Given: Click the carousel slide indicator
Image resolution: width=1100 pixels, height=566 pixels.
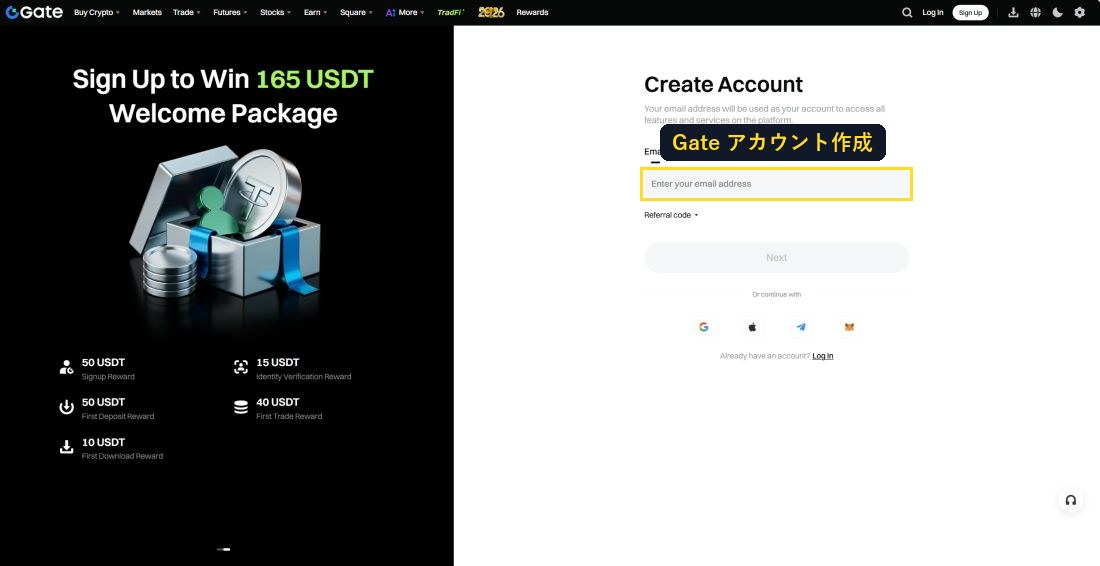Looking at the screenshot, I should click(224, 549).
